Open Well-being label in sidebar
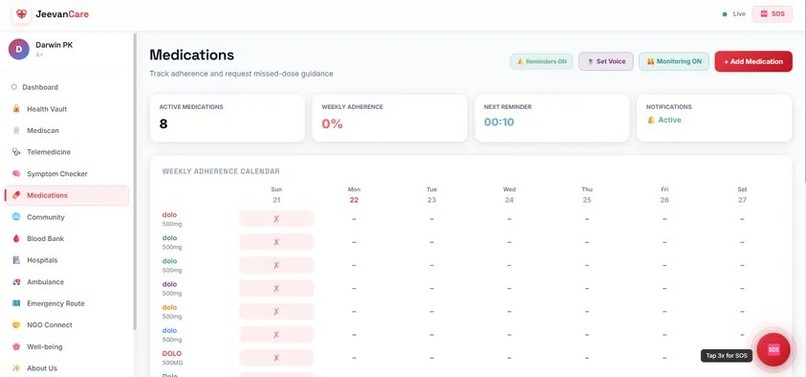Image resolution: width=806 pixels, height=377 pixels. coord(45,347)
